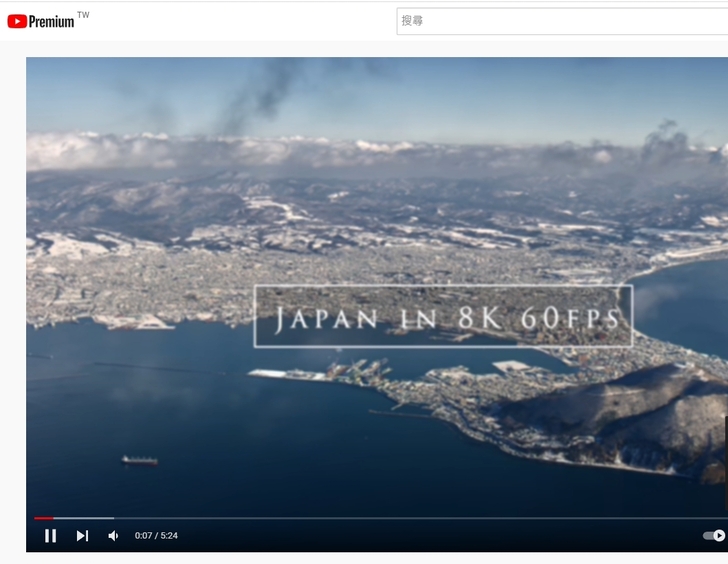Image resolution: width=728 pixels, height=564 pixels.
Task: Click the YouTube Premium logo
Action: (x=41, y=21)
